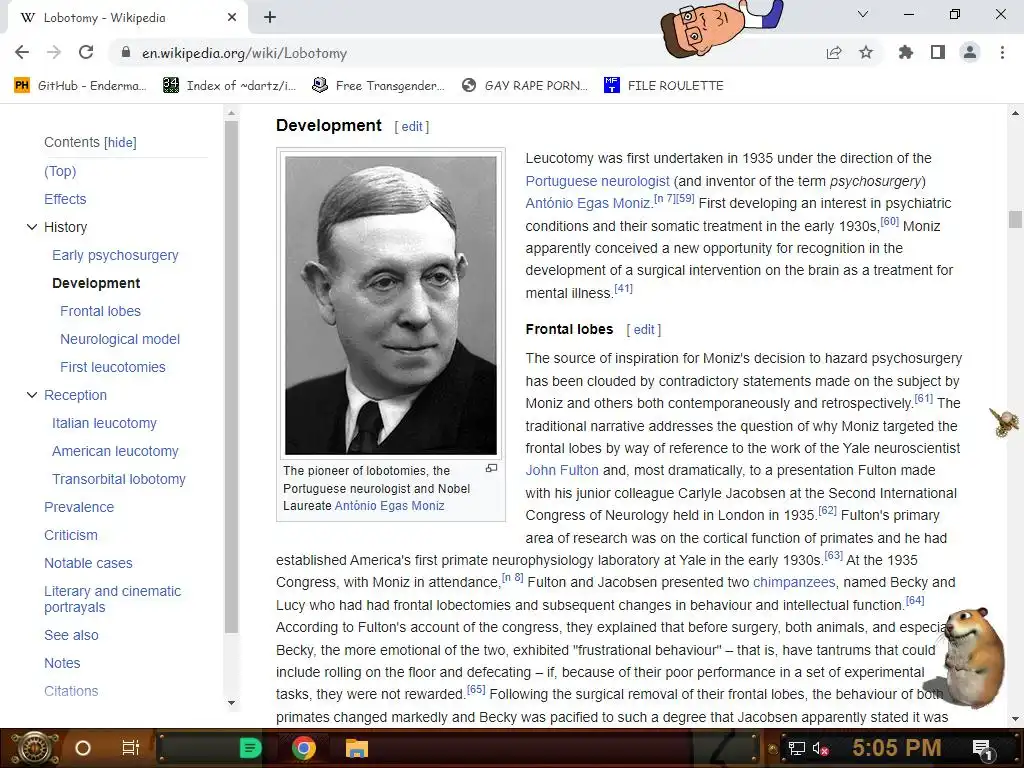Open António Egas Moniz article link
The image size is (1024, 768).
(588, 203)
